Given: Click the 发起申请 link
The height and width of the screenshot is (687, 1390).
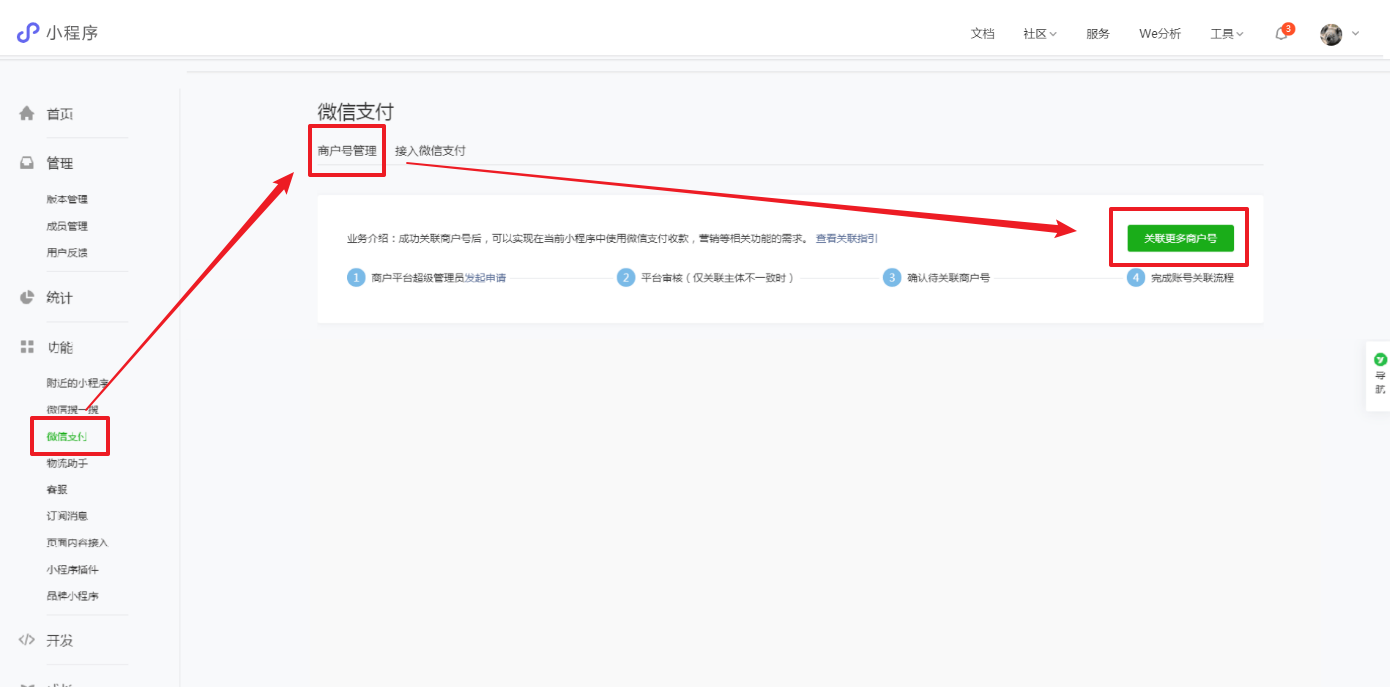Looking at the screenshot, I should click(485, 278).
